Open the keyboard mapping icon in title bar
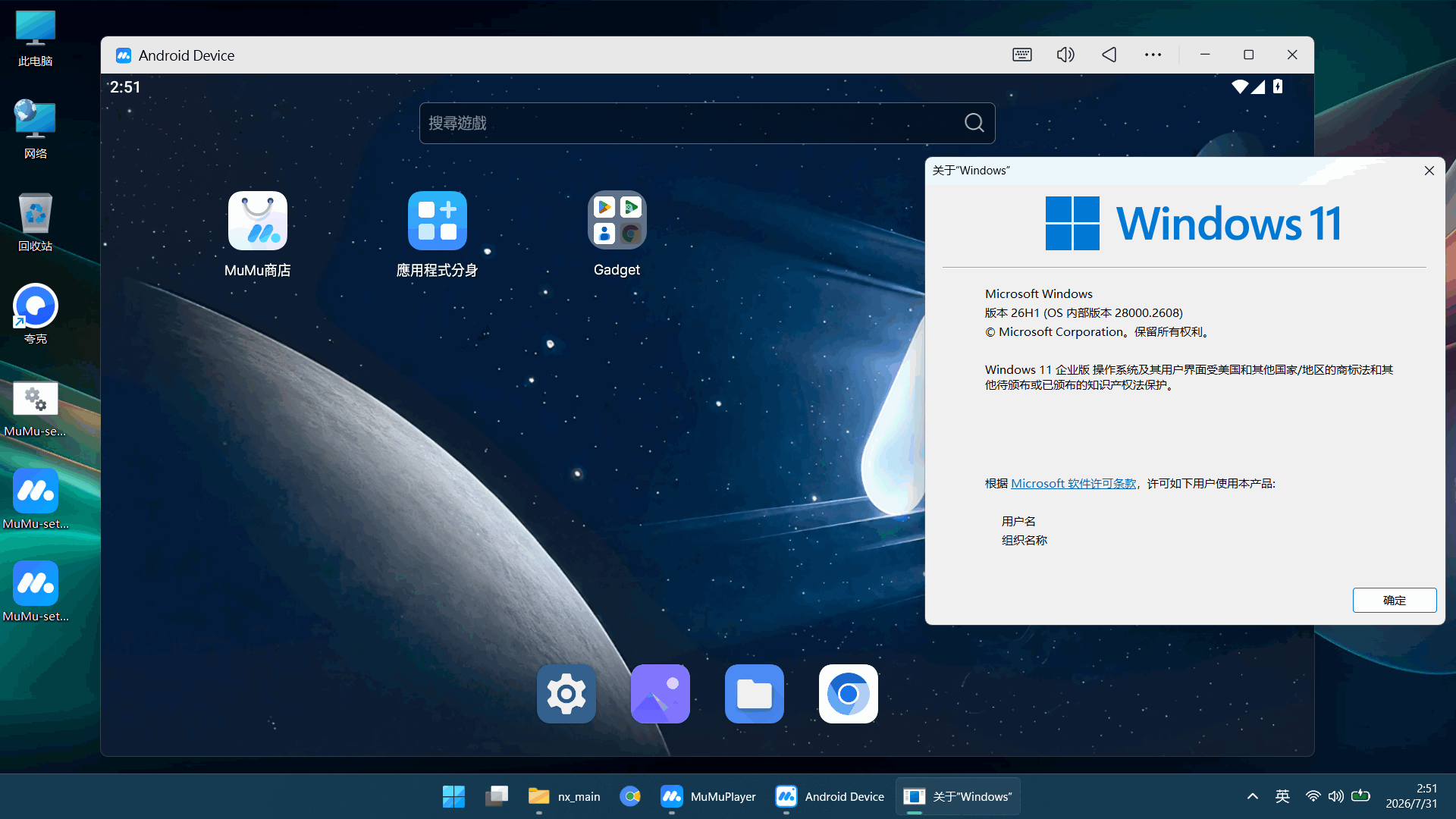 click(x=1022, y=55)
